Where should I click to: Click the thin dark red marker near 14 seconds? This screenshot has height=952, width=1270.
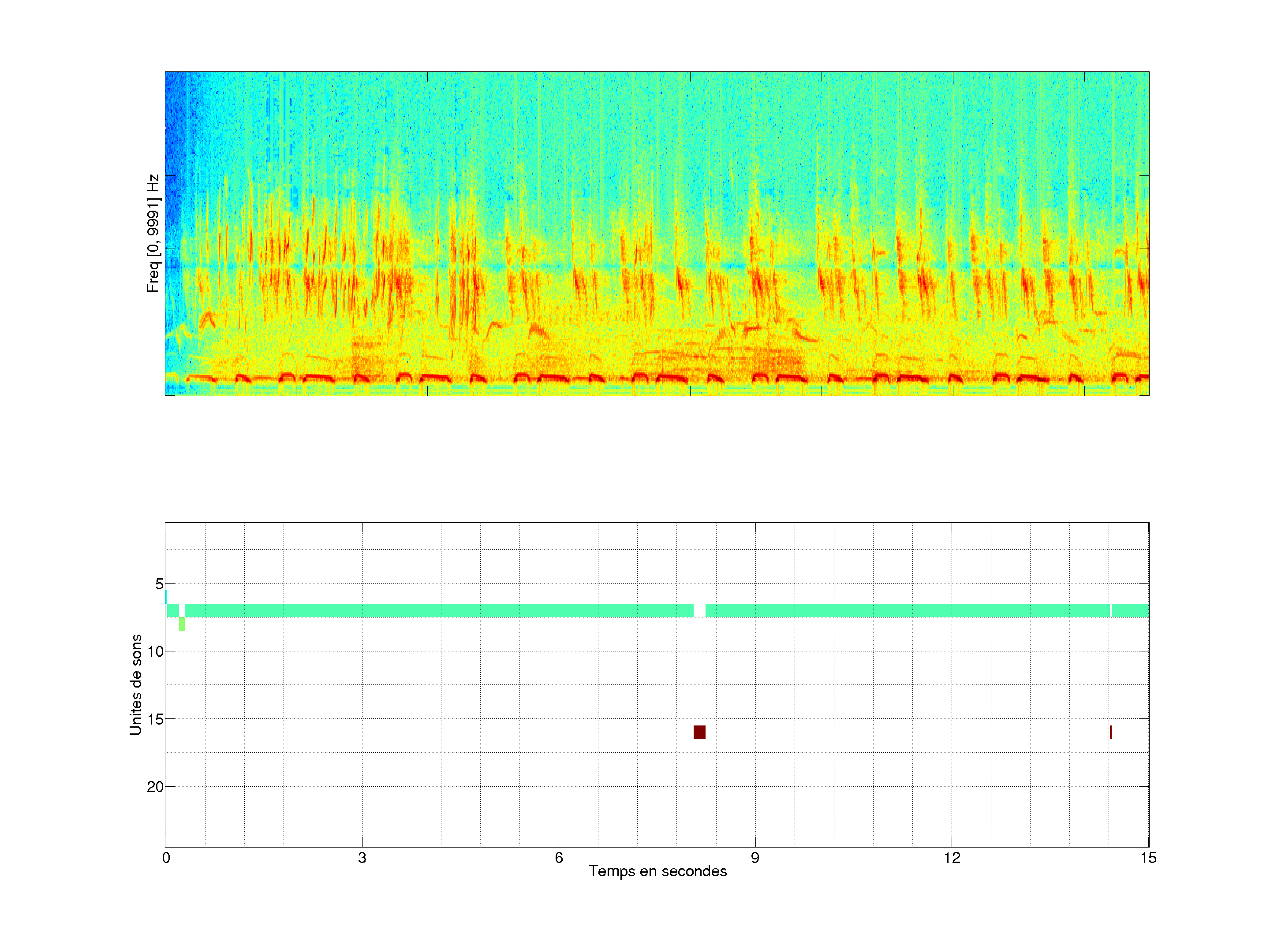[x=1110, y=732]
